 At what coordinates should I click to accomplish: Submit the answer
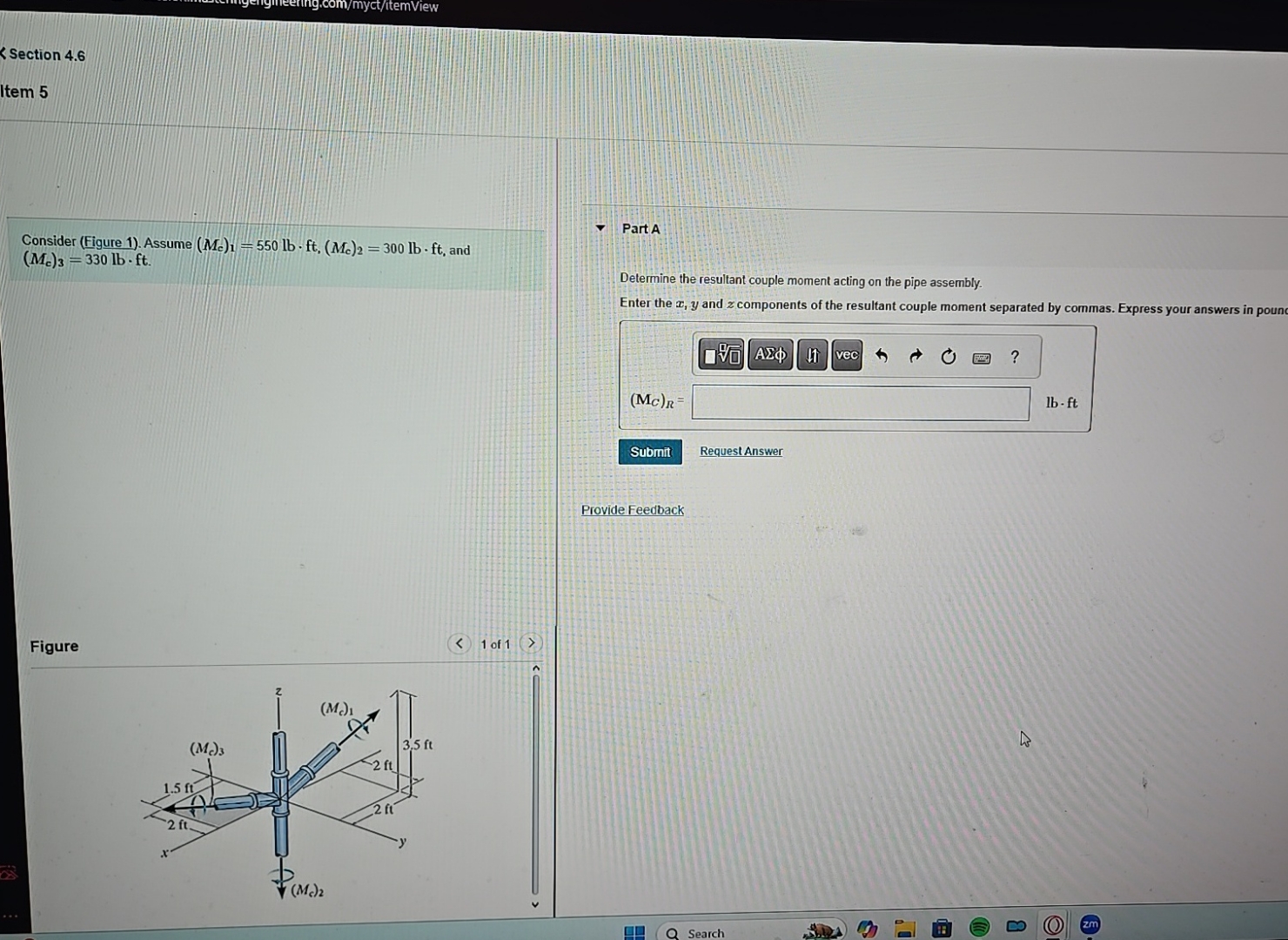pos(649,452)
